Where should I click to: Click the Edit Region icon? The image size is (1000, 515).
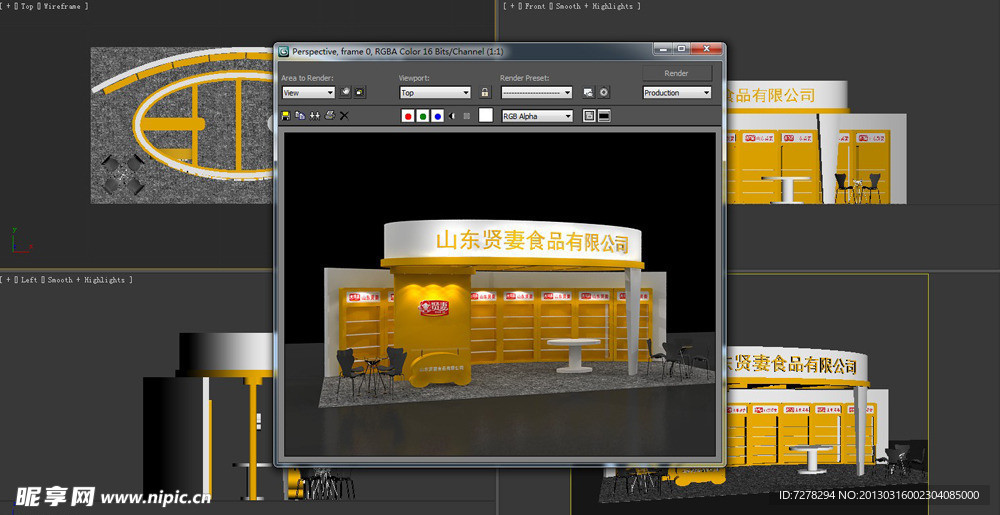(x=345, y=92)
